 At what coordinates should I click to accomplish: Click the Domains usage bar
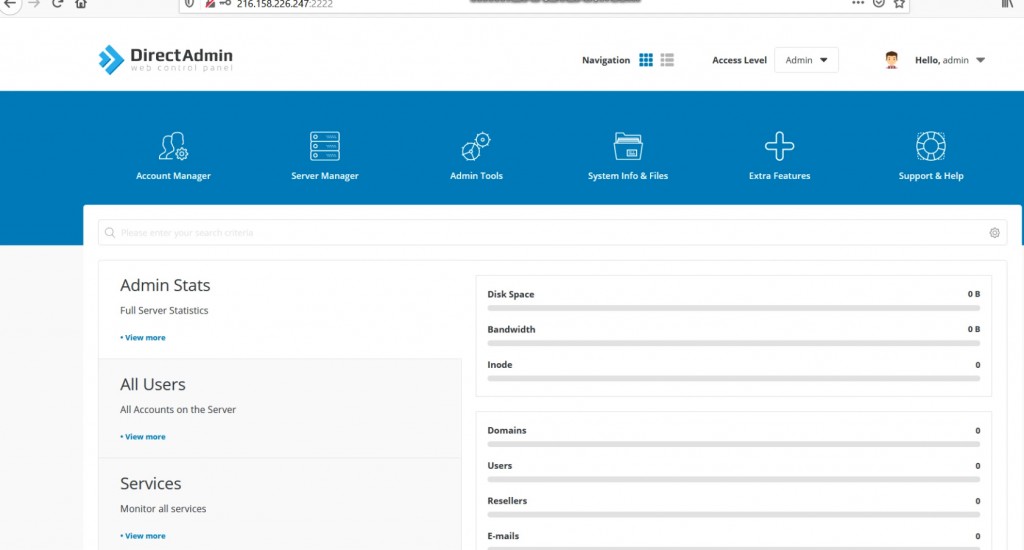[x=733, y=445]
